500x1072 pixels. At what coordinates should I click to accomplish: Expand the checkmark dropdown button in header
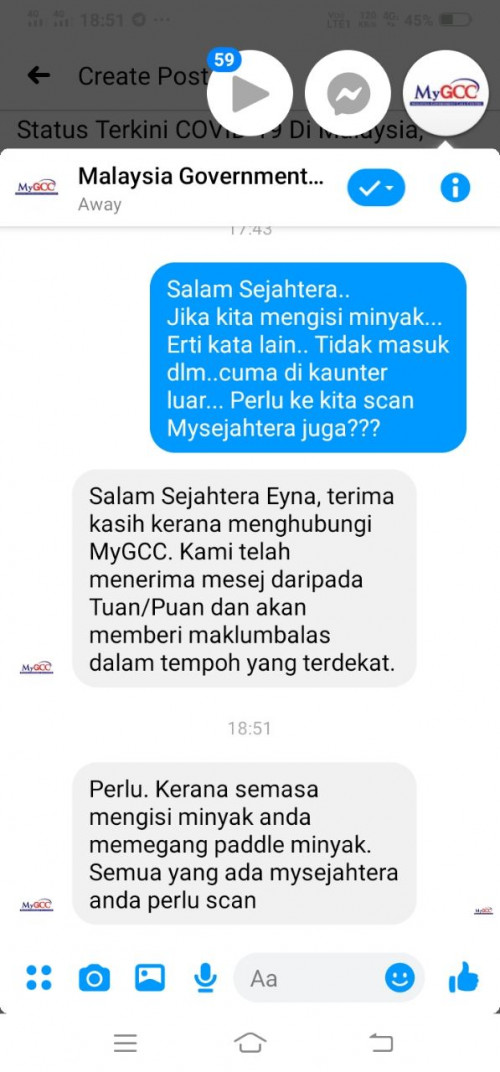click(376, 187)
